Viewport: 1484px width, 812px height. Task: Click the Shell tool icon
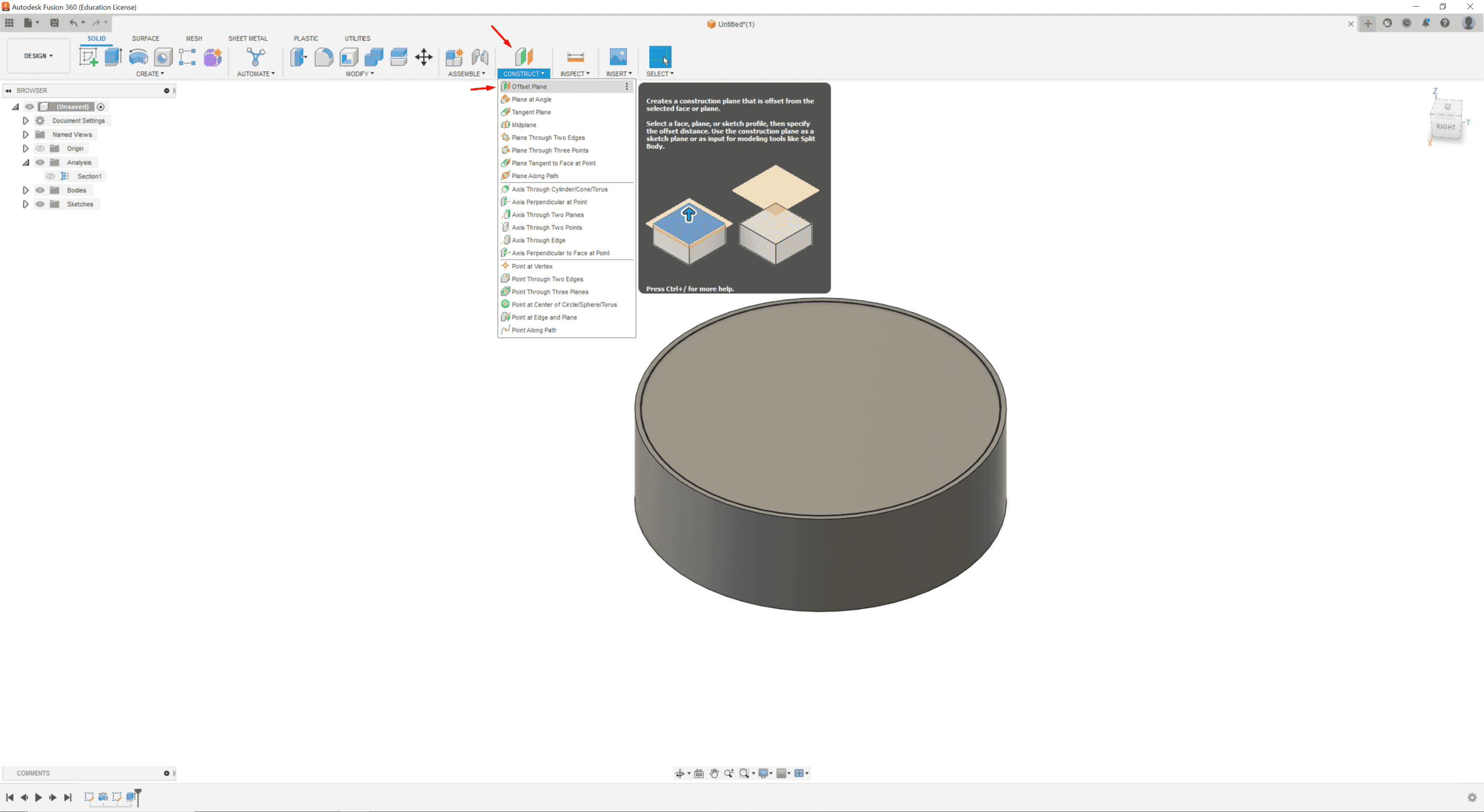(348, 57)
